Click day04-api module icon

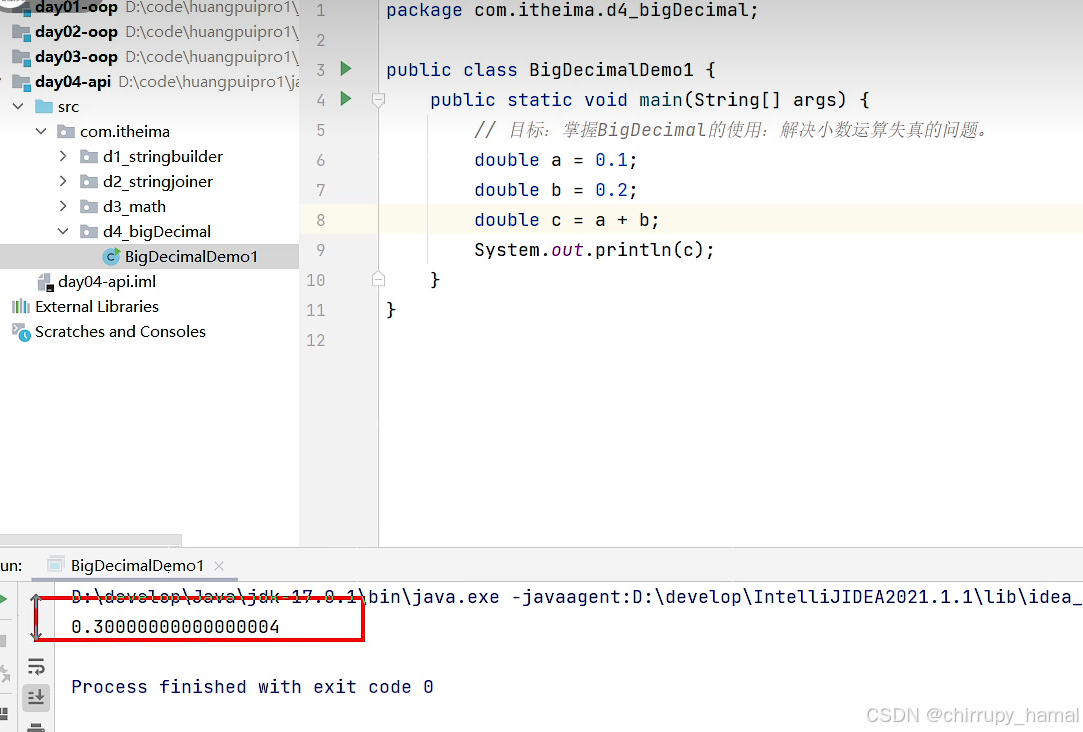coord(21,82)
